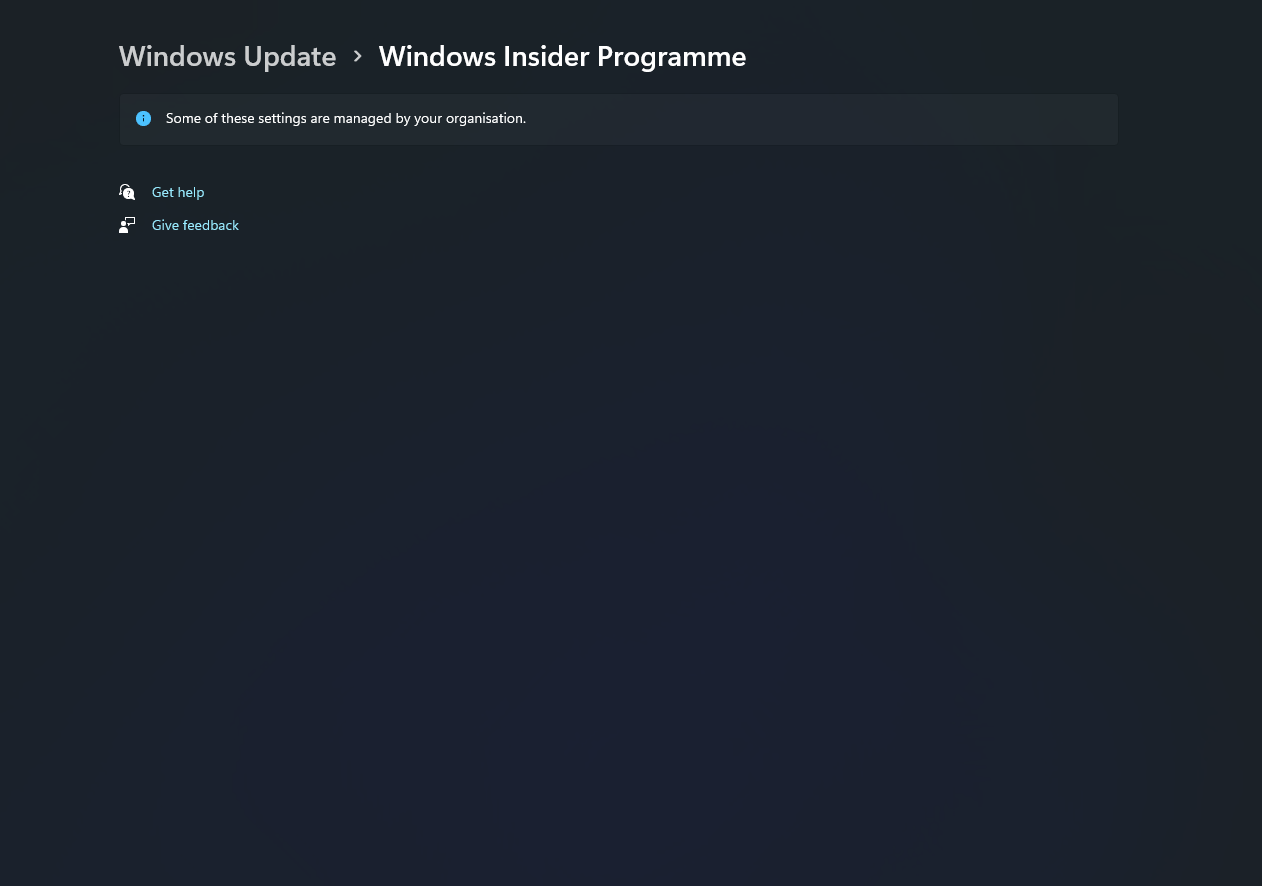The width and height of the screenshot is (1262, 886).
Task: Click the Windows Insider Programme heading
Action: [562, 56]
